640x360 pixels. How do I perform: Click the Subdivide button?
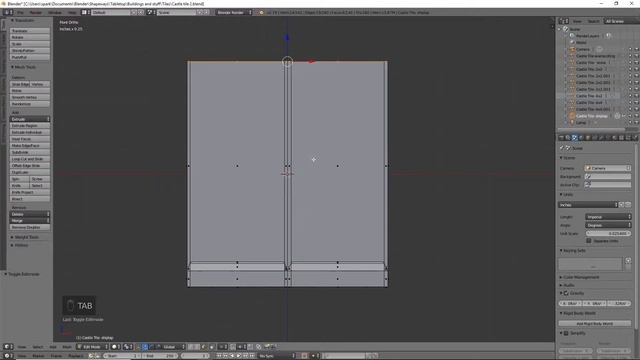click(x=30, y=152)
